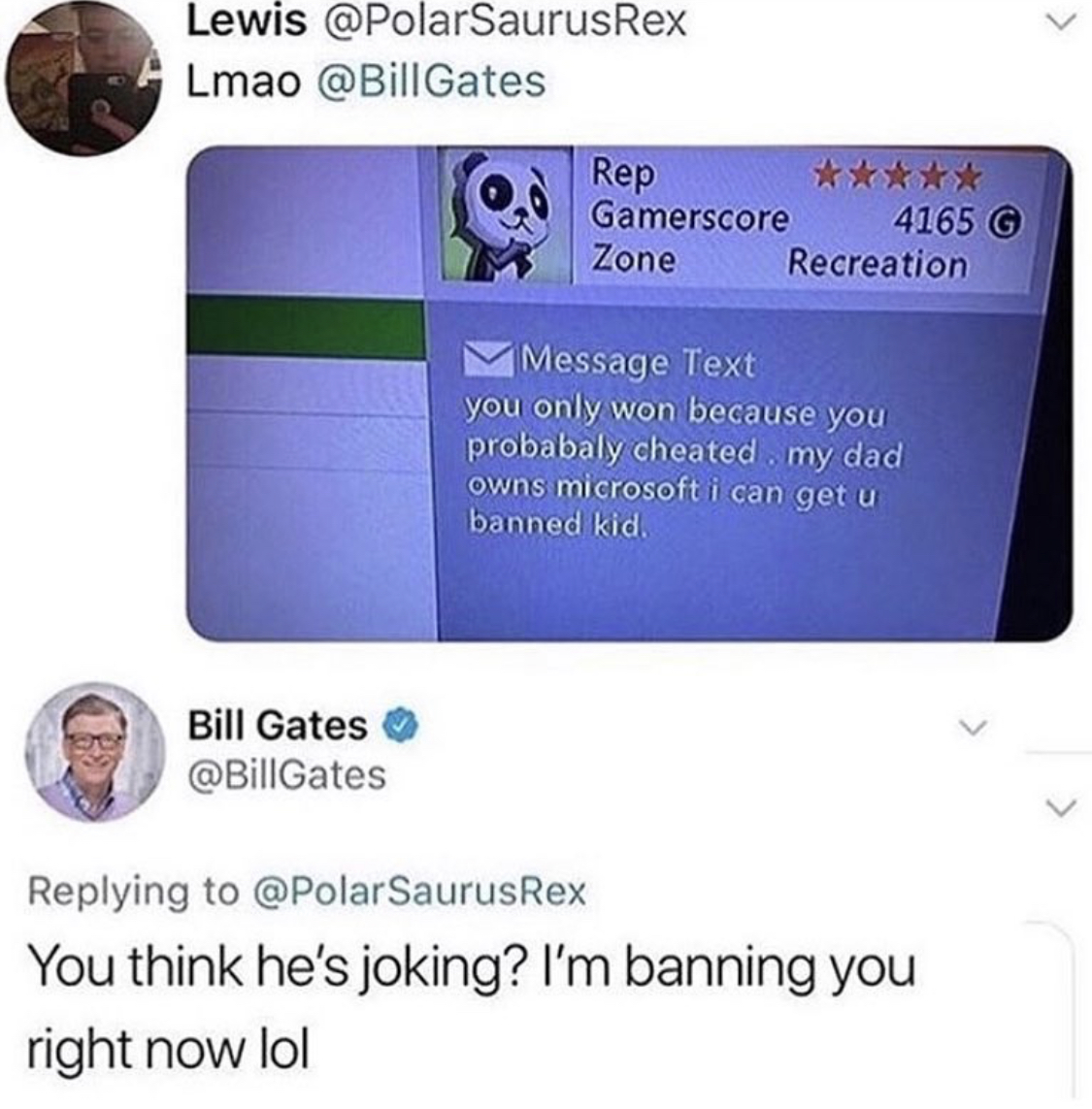Select the green highlighted menu row

click(x=307, y=327)
